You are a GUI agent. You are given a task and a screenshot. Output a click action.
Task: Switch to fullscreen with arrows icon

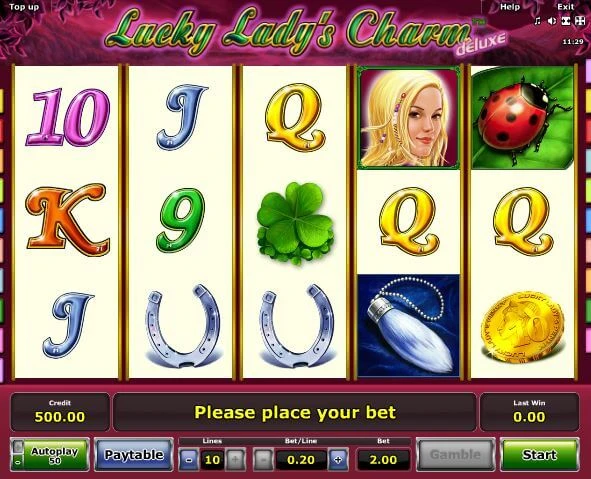point(579,21)
